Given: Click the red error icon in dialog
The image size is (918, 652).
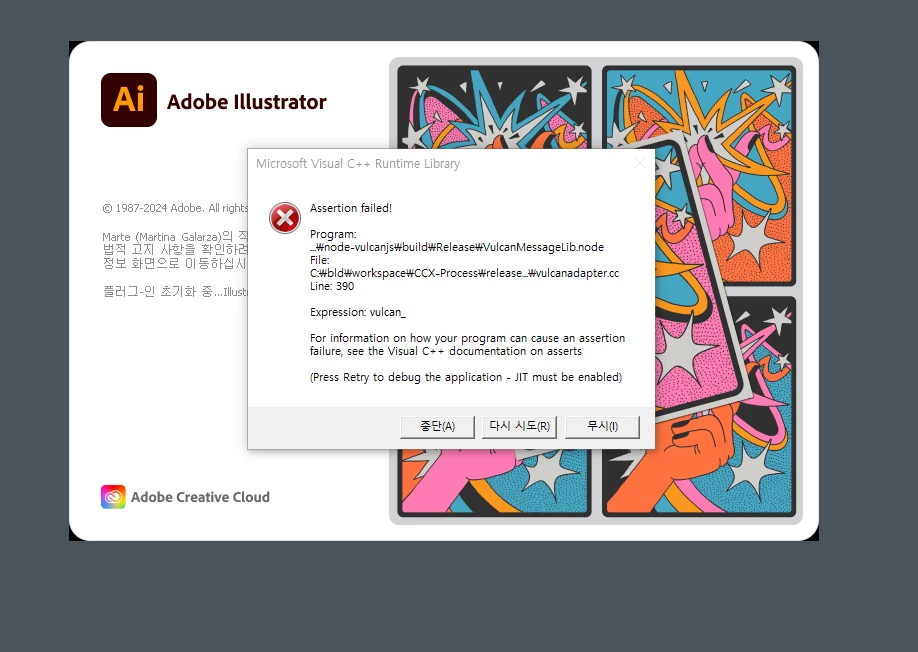Looking at the screenshot, I should click(285, 218).
